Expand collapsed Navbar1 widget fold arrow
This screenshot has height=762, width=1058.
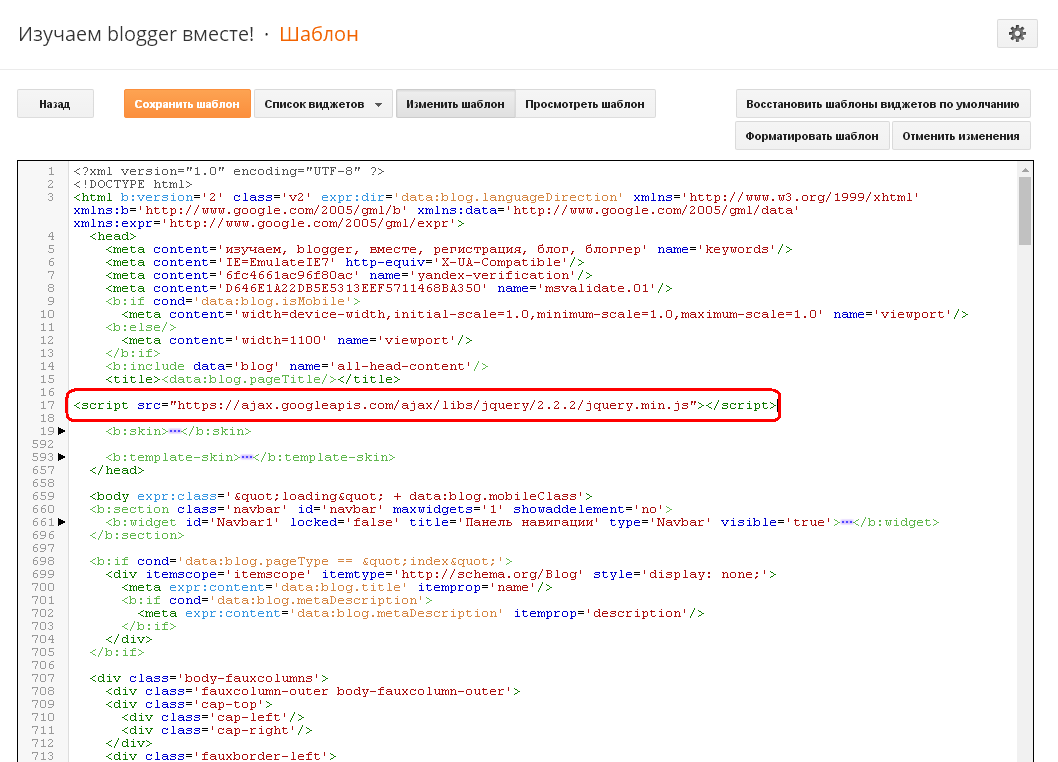point(62,522)
